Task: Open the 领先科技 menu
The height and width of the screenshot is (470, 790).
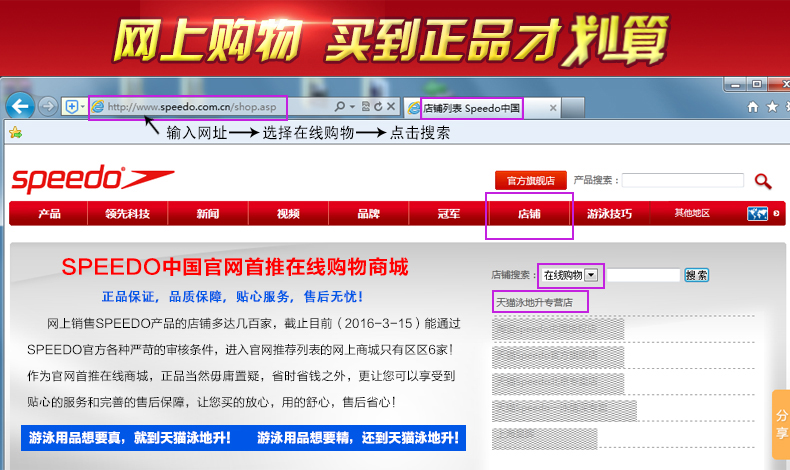Action: point(127,214)
